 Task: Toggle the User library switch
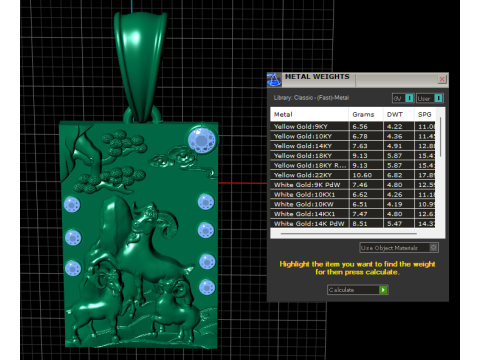click(x=430, y=98)
